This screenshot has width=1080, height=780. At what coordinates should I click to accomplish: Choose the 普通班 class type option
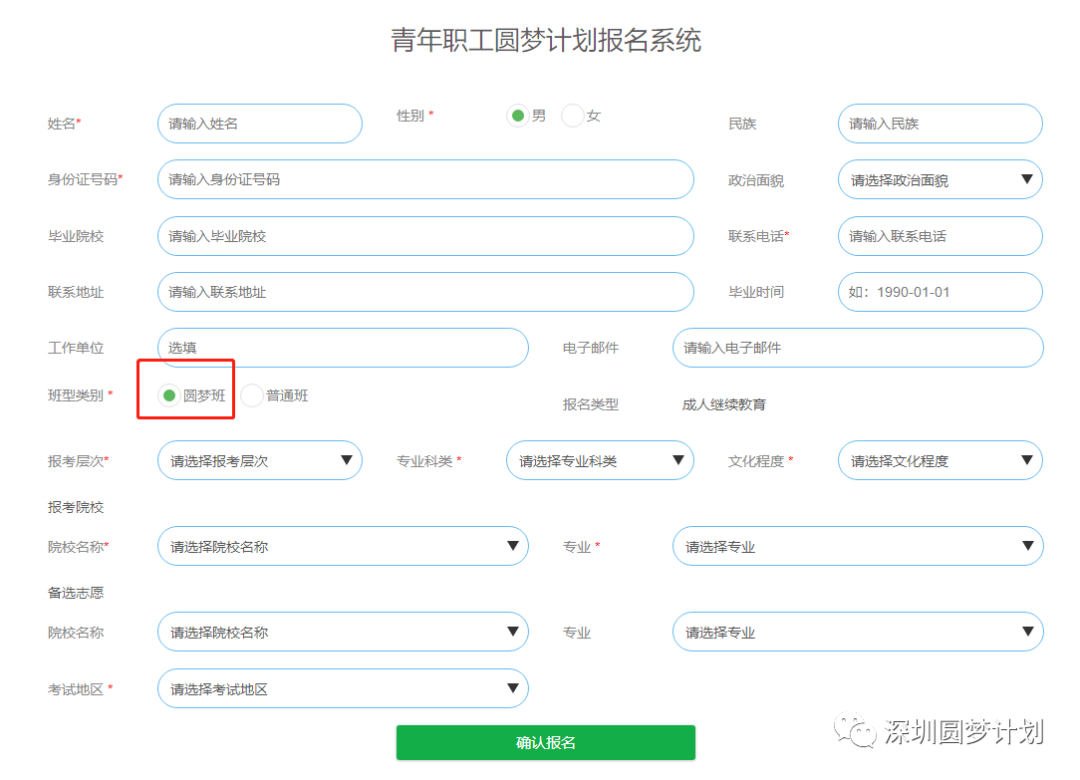tap(252, 395)
